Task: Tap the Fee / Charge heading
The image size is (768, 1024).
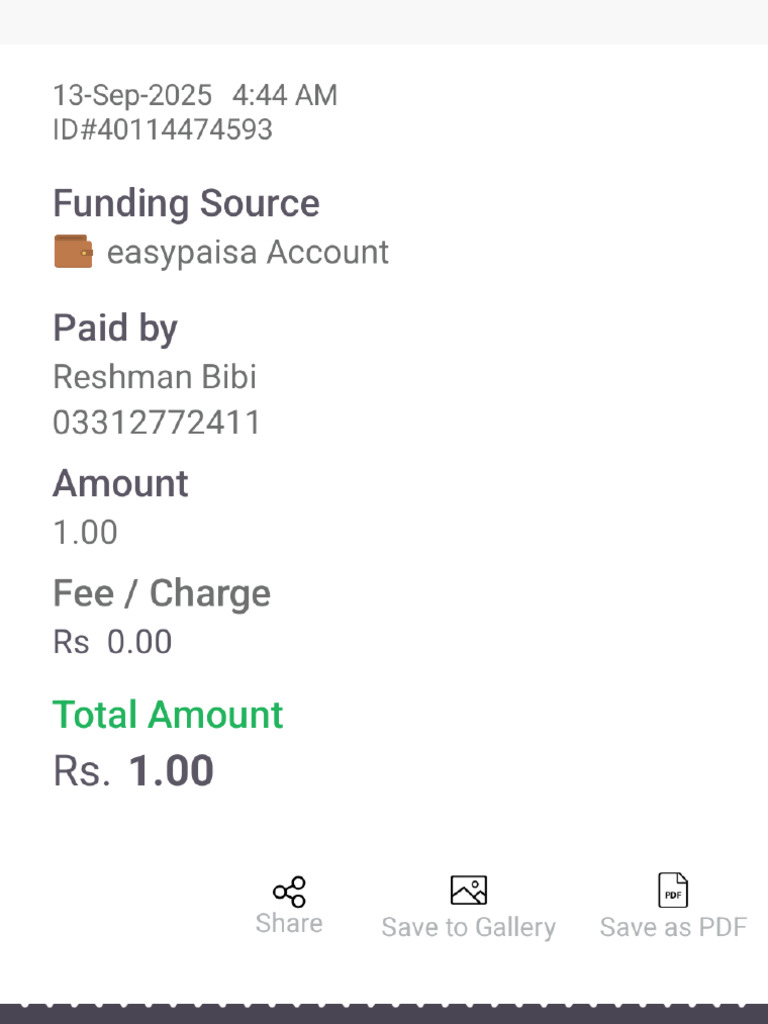Action: click(x=162, y=594)
